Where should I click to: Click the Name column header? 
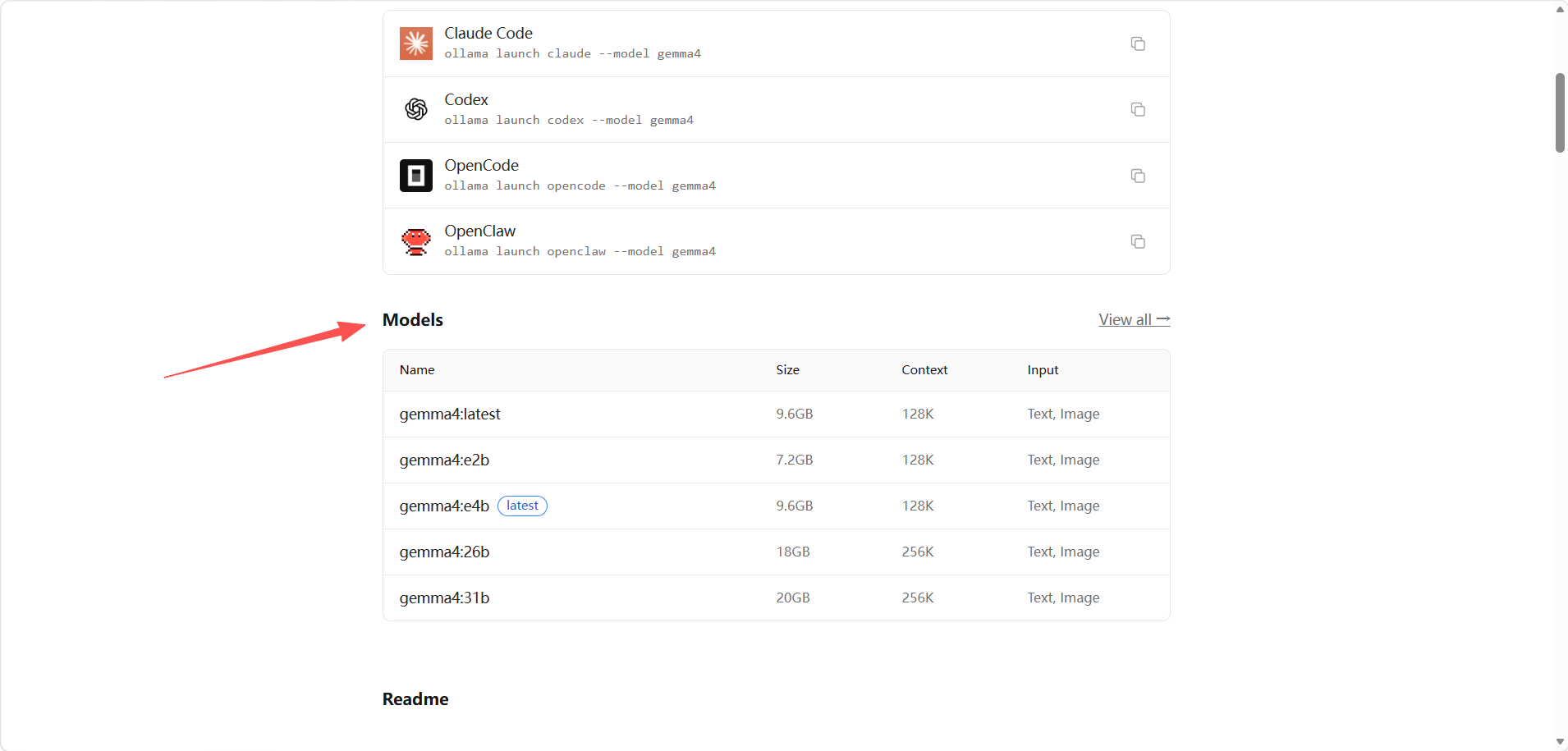coord(417,370)
